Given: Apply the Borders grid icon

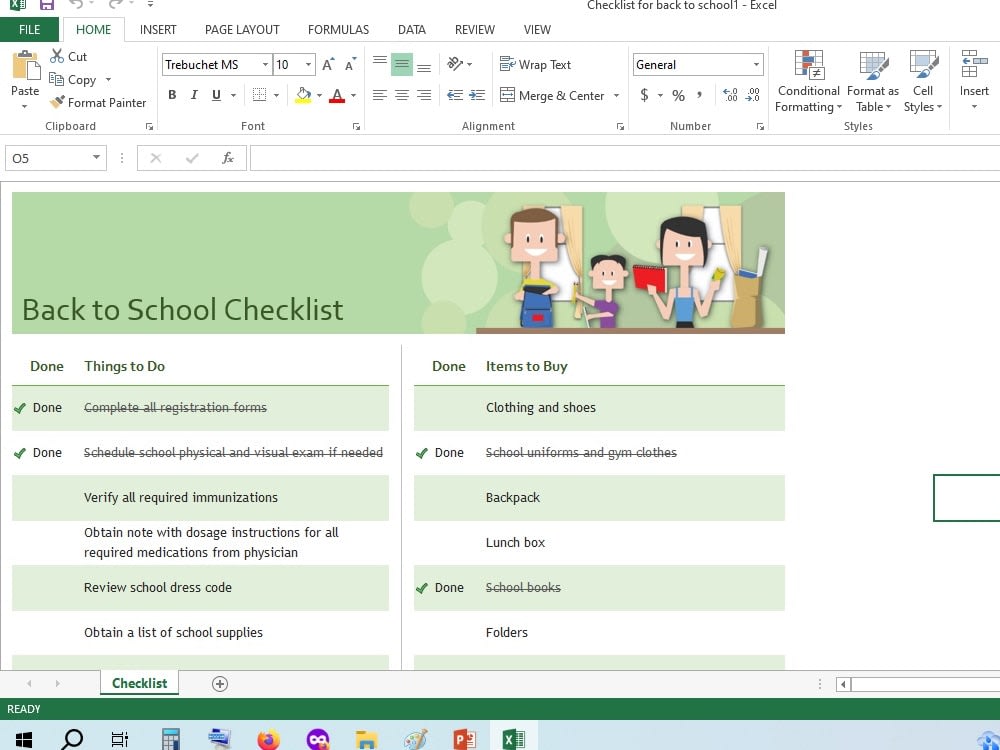Looking at the screenshot, I should [259, 95].
